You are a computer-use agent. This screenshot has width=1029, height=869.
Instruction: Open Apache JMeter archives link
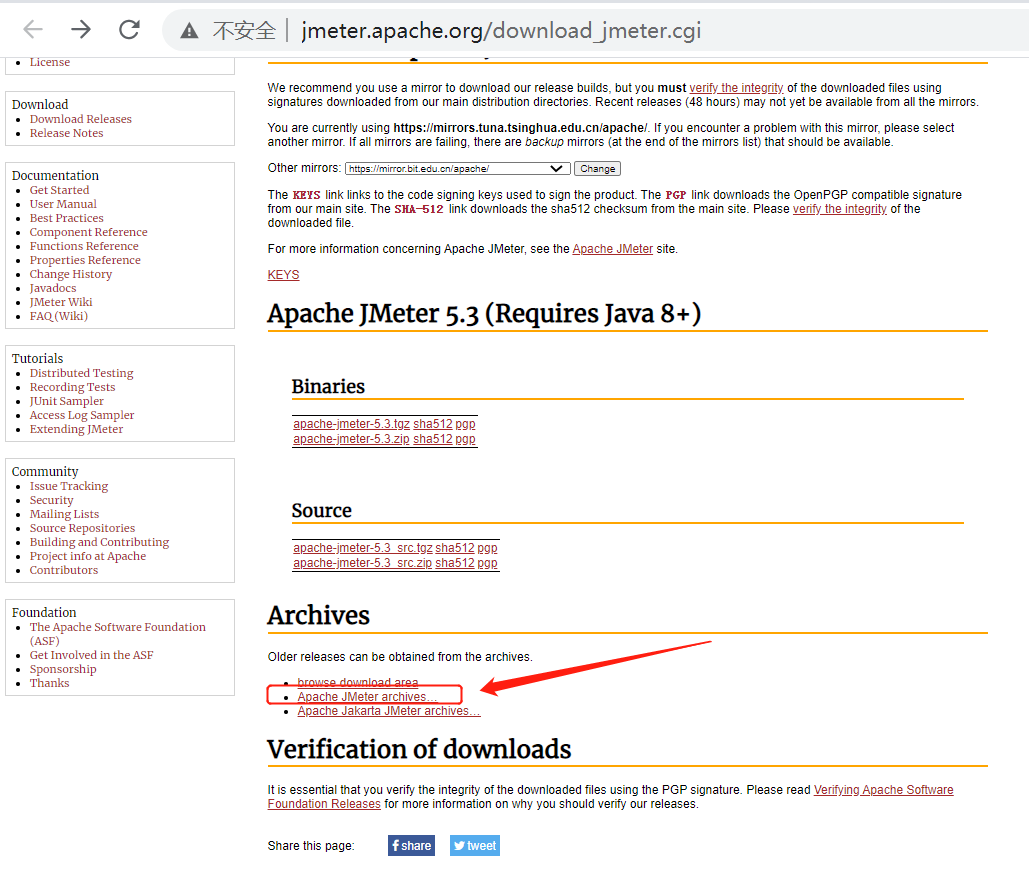tap(367, 697)
